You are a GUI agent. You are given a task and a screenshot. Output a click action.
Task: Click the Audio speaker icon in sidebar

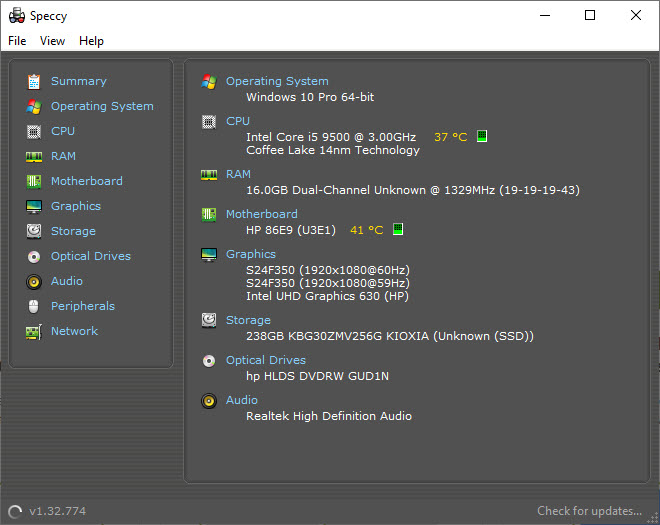click(34, 282)
